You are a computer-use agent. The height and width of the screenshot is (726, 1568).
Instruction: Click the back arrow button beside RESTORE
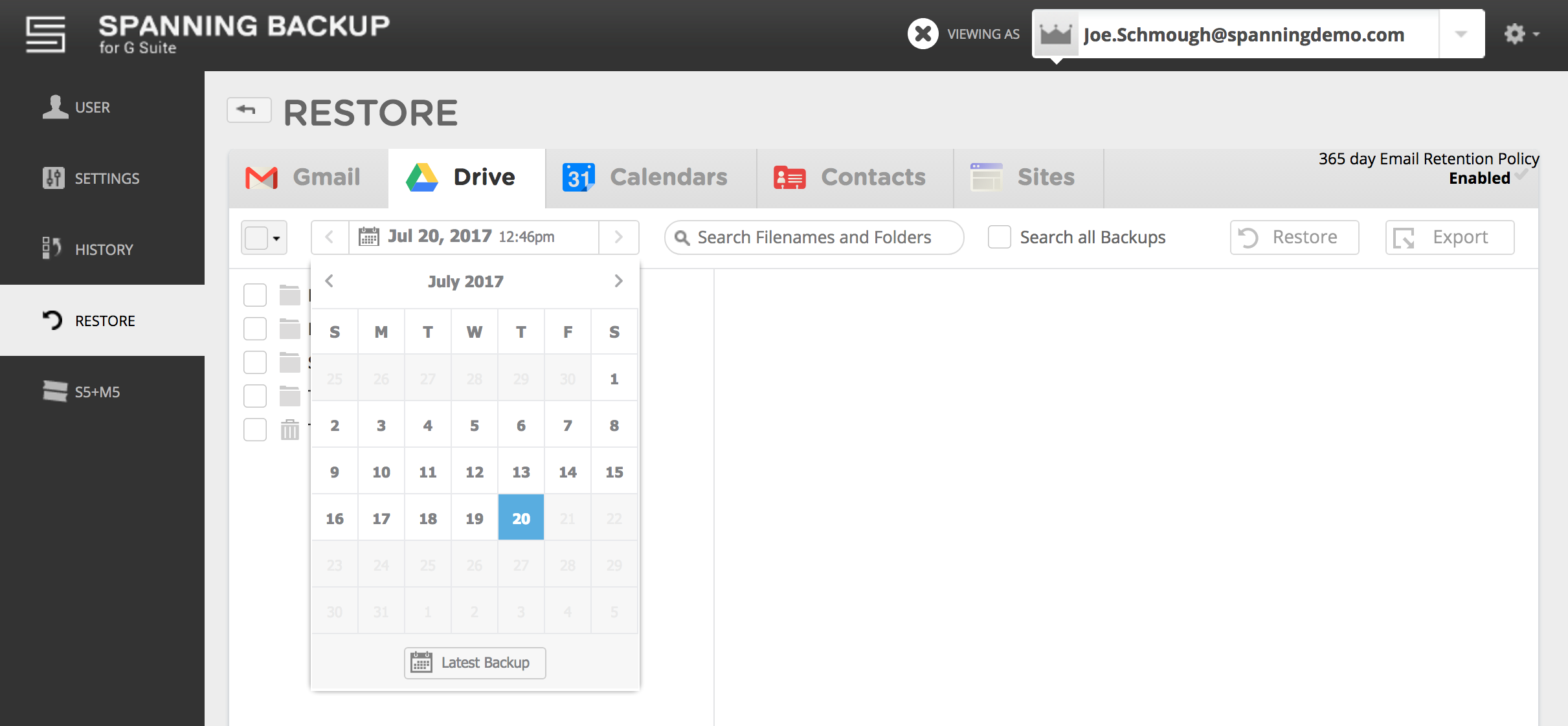tap(249, 110)
